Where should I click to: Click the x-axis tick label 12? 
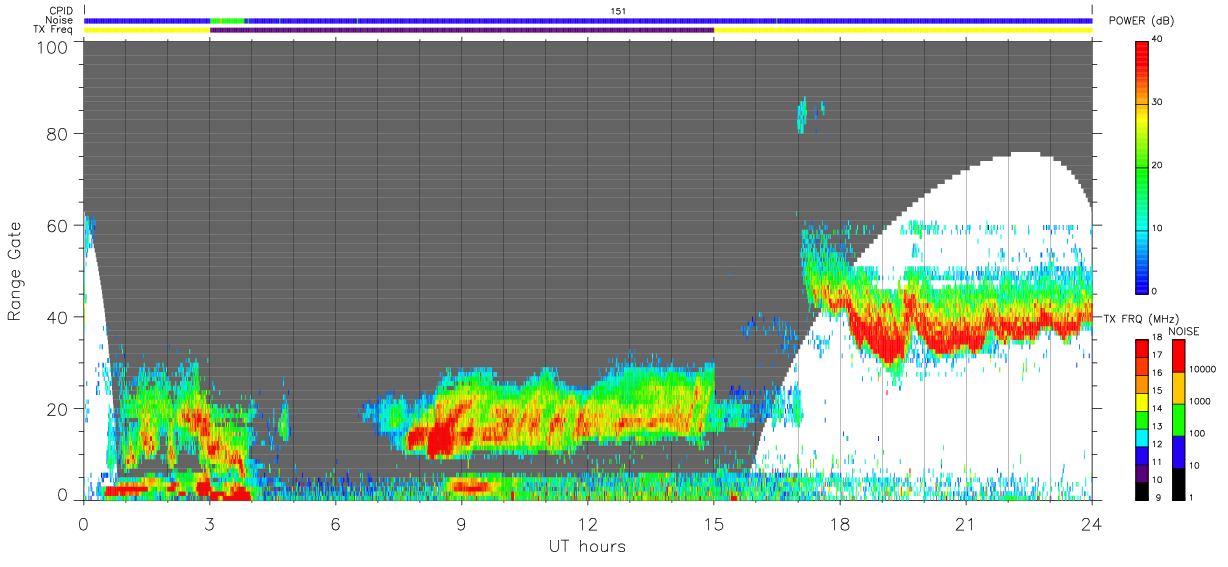click(587, 524)
